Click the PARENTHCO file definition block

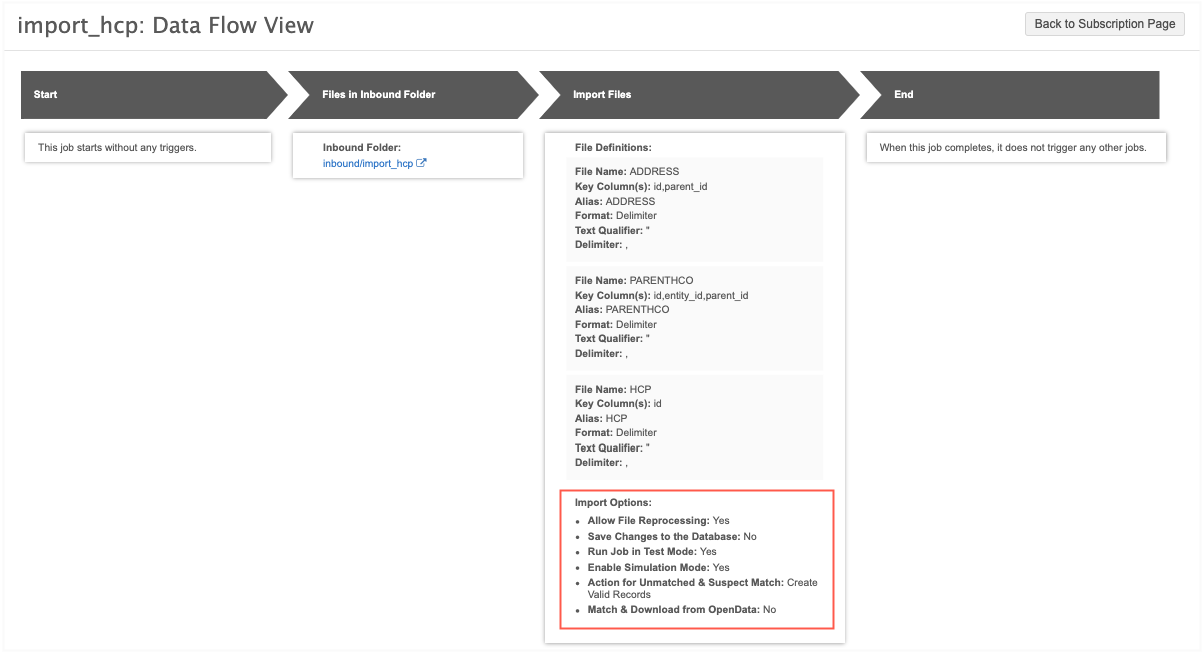[695, 317]
